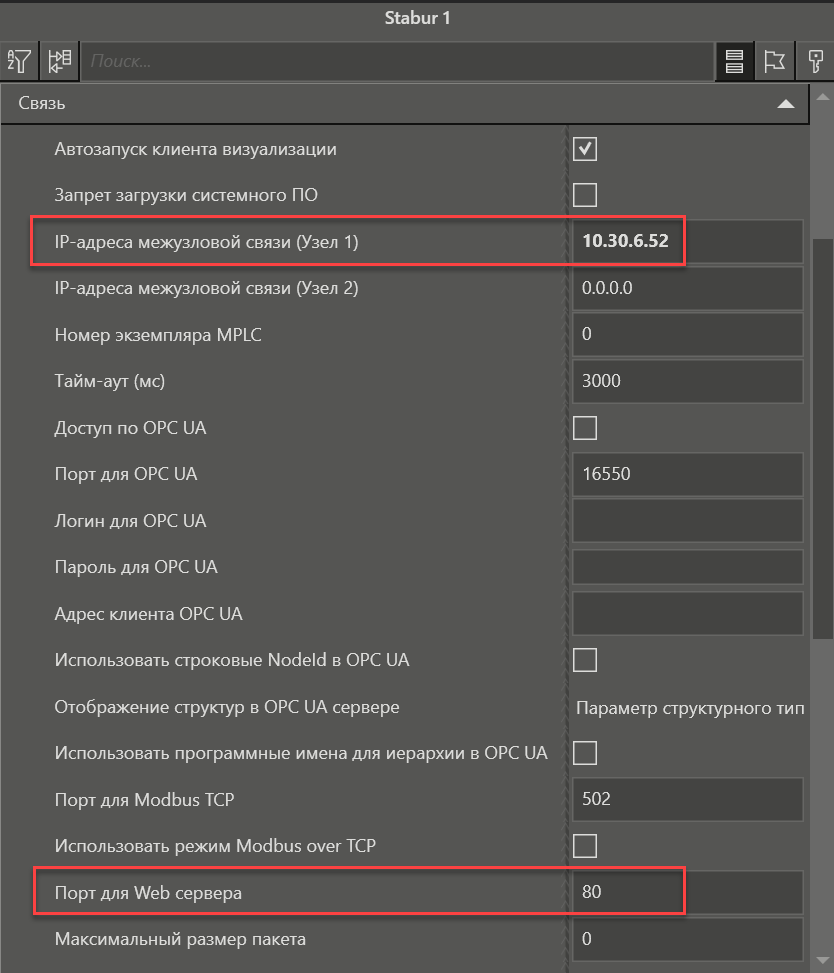Enable Запрет загрузки системного ПО
The image size is (834, 973).
585,195
